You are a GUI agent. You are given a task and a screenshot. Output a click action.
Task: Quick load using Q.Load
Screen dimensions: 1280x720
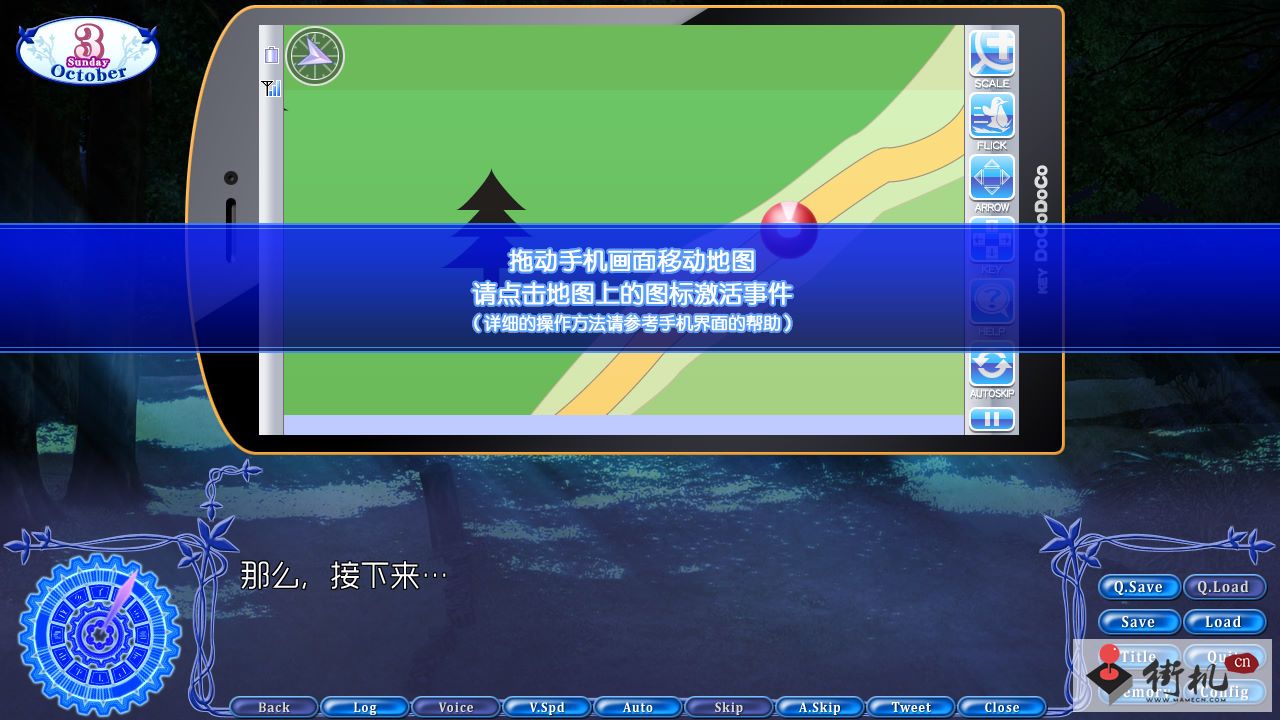[1224, 587]
